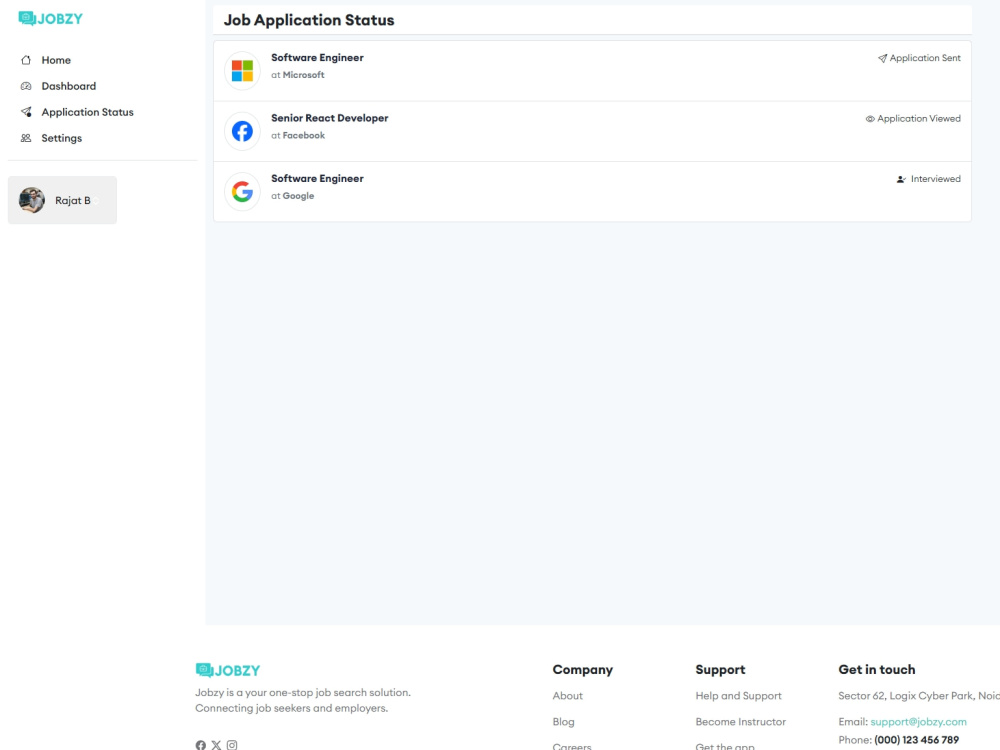Click the Google company logo
Viewport: 1000px width, 750px height.
[x=242, y=192]
